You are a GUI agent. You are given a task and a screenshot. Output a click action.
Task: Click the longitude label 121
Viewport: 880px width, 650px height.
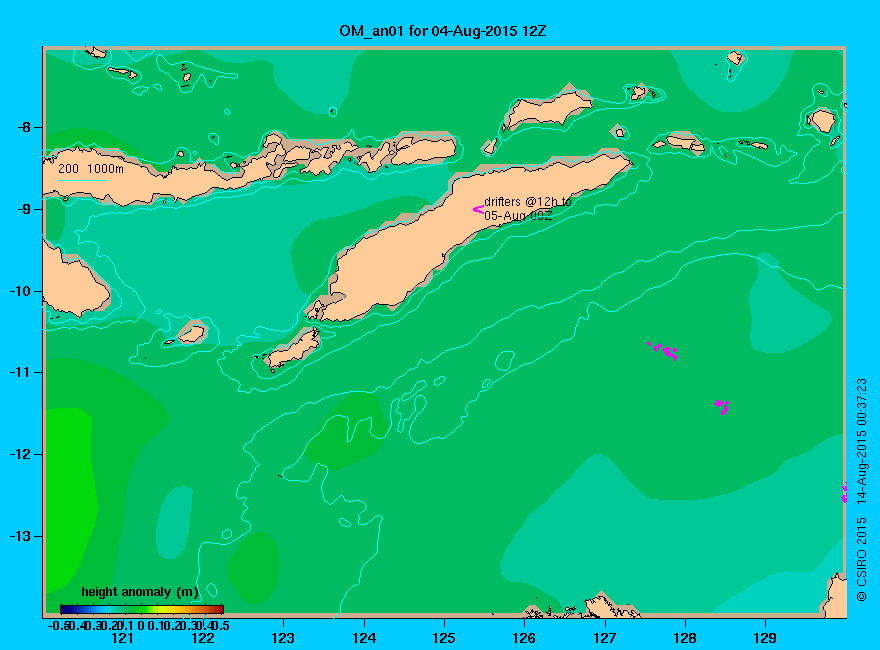coord(122,638)
